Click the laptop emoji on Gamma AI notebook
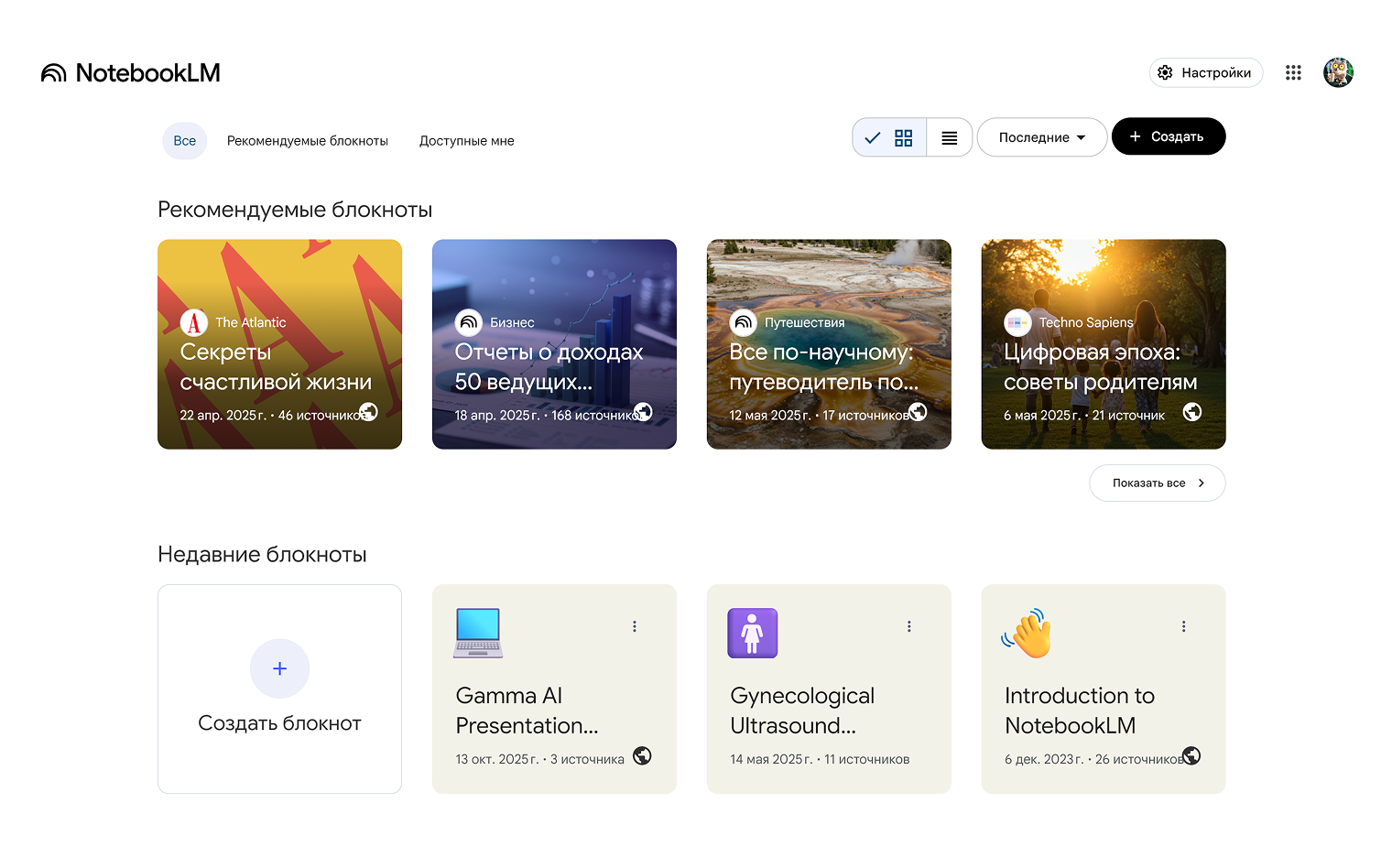1392x868 pixels. (x=478, y=633)
